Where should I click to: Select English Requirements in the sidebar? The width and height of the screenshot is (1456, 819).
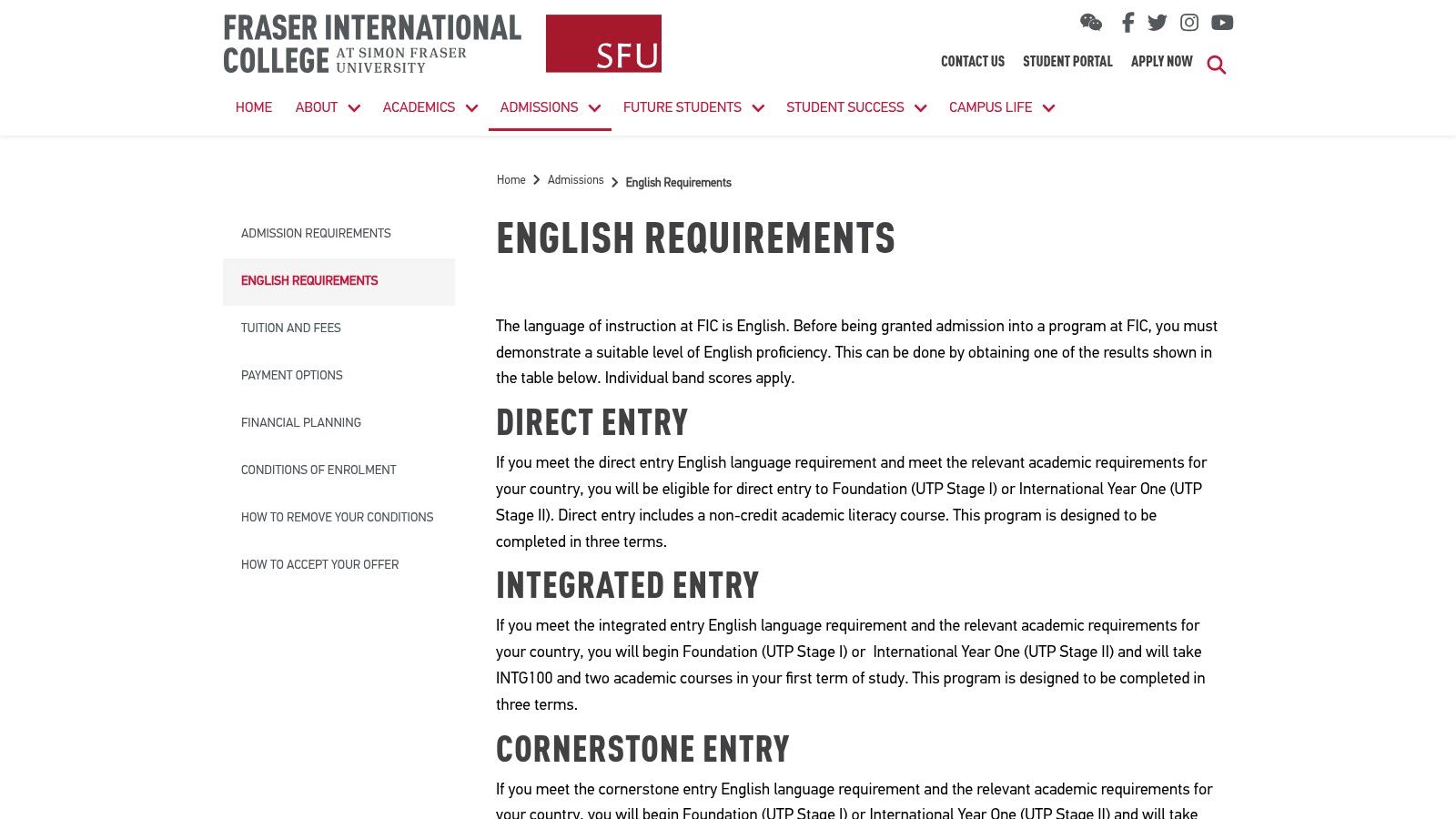pyautogui.click(x=339, y=281)
